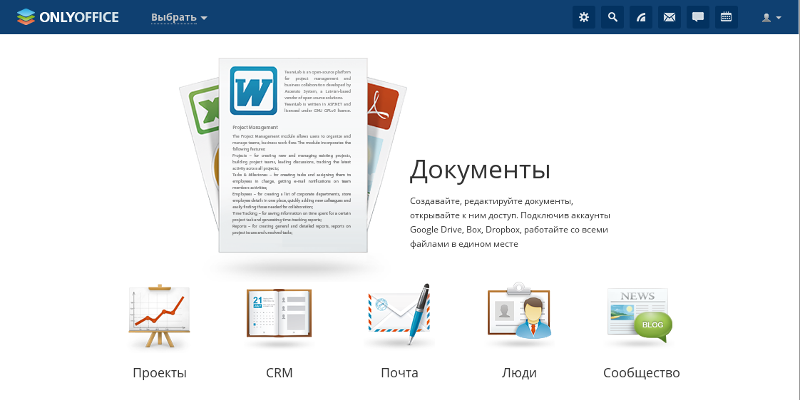The image size is (800, 400).
Task: Click the Люди label
Action: tap(519, 373)
